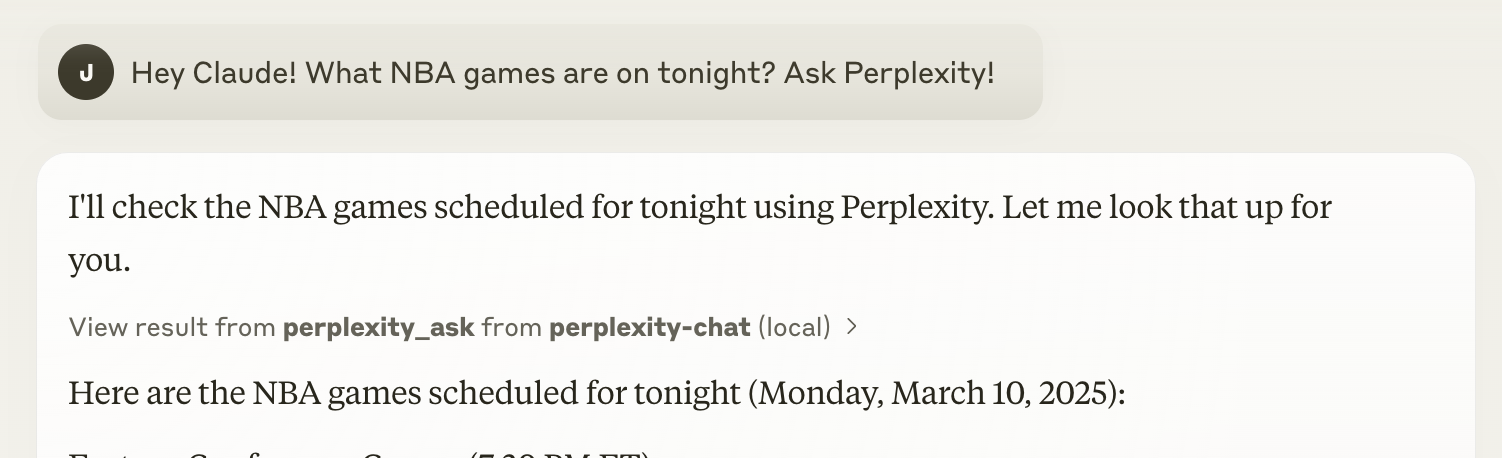Click the word "you." on the reply's second line
Image resolution: width=1502 pixels, height=458 pixels.
99,261
